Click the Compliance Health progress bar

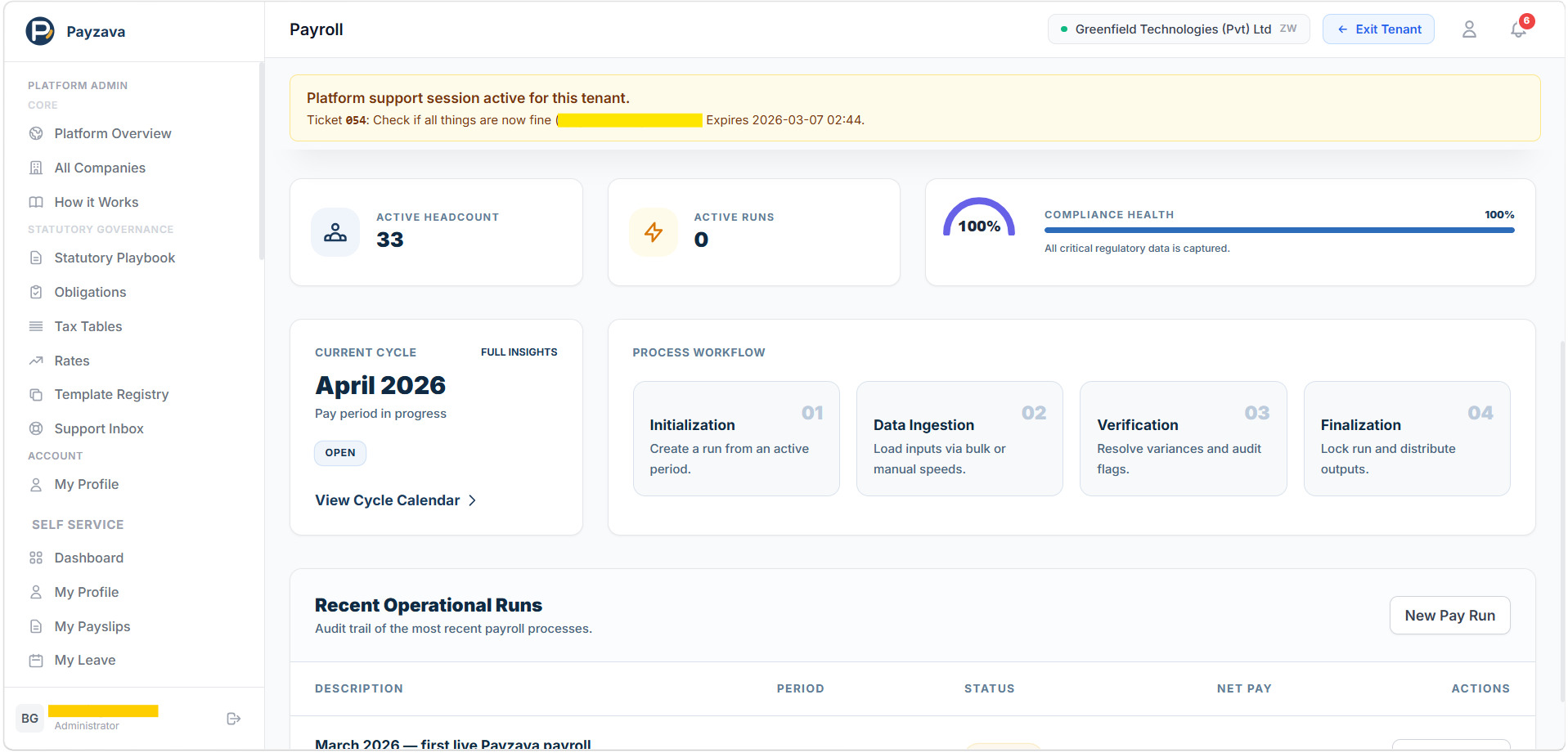pyautogui.click(x=1279, y=231)
